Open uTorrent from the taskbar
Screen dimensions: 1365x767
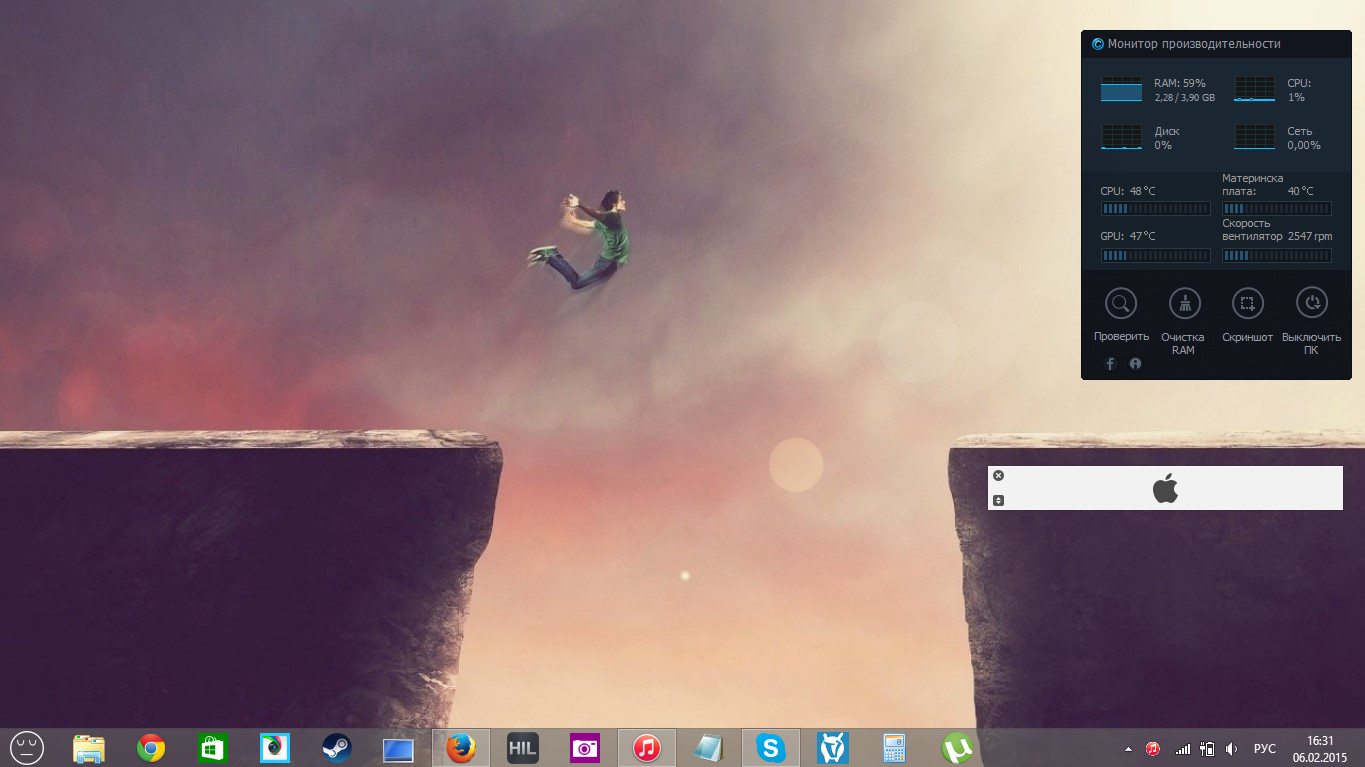pos(957,748)
